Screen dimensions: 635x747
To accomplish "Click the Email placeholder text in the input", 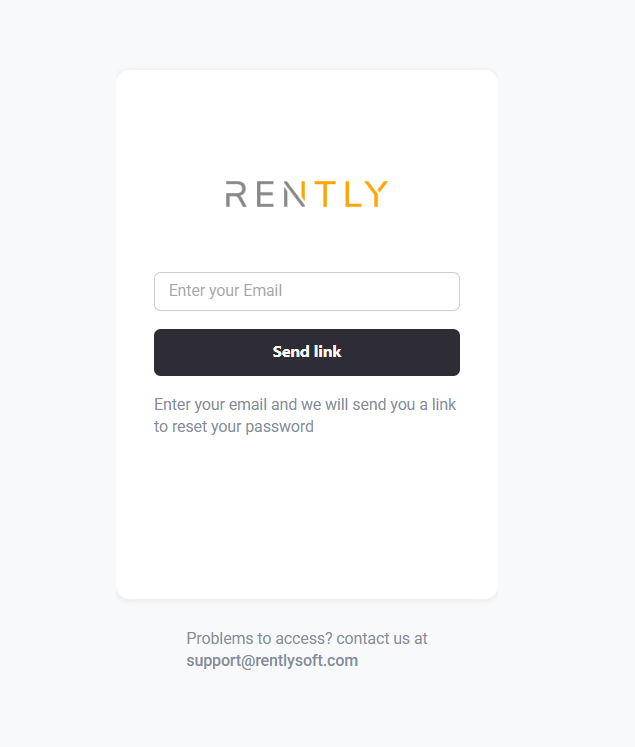I will (225, 291).
